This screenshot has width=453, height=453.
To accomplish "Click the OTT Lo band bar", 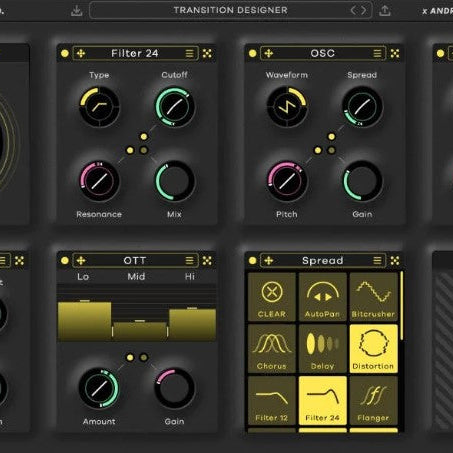I will 84,321.
